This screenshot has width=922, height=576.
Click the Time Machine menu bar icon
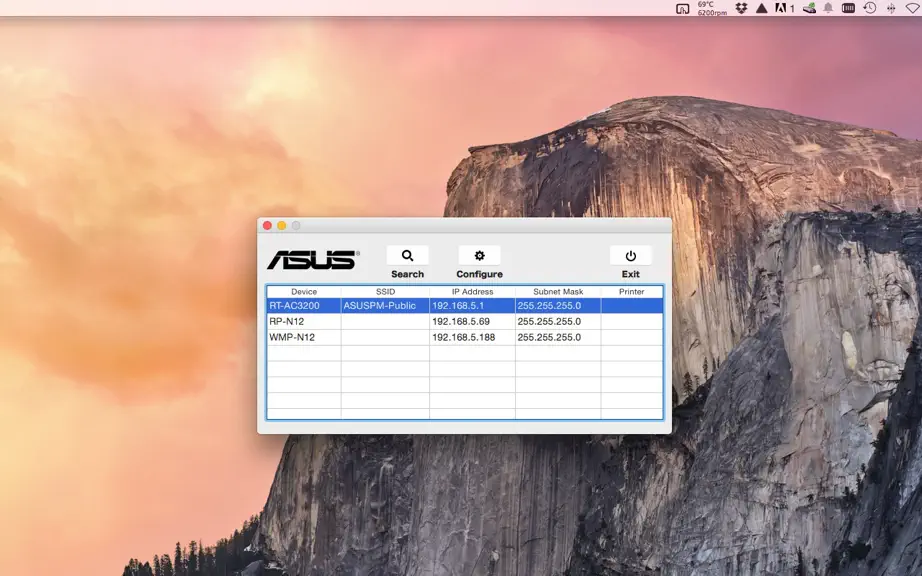pos(870,8)
